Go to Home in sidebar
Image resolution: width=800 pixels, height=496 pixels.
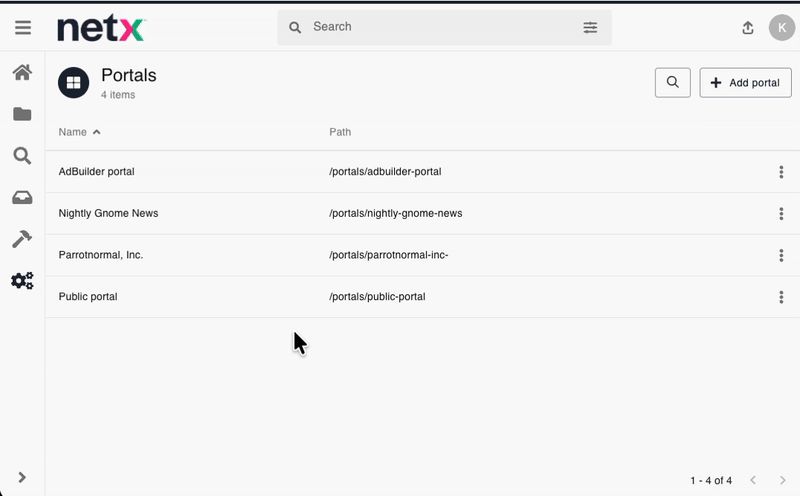pos(22,72)
